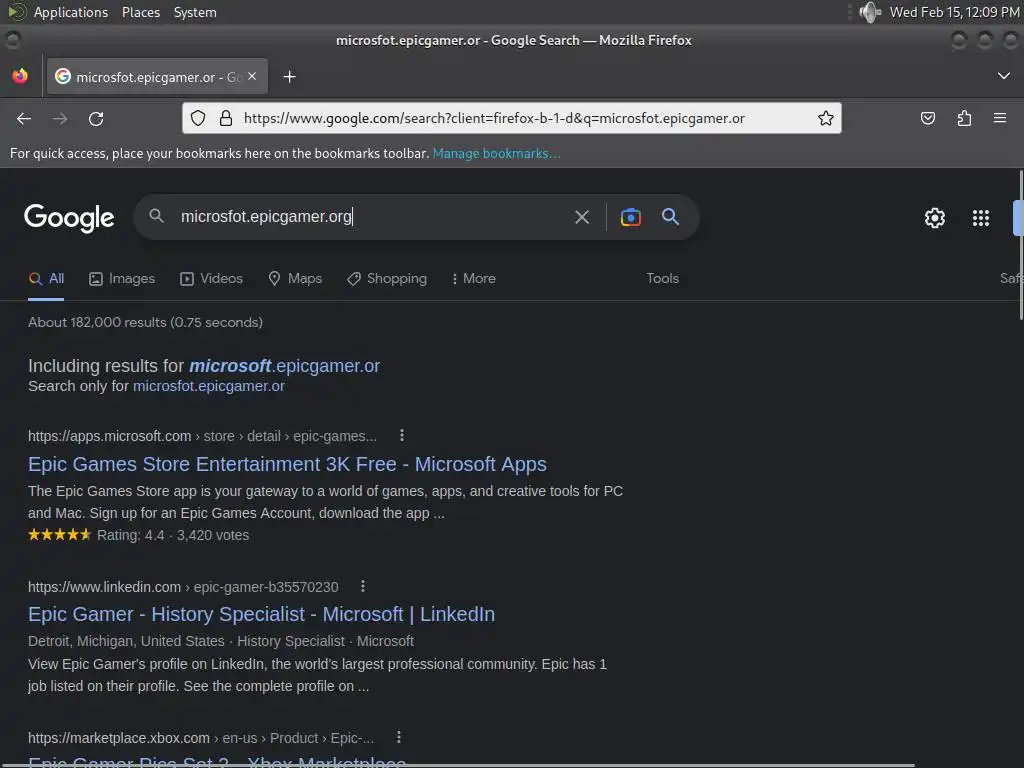Select the All results tab
This screenshot has width=1024, height=768.
pyautogui.click(x=46, y=279)
